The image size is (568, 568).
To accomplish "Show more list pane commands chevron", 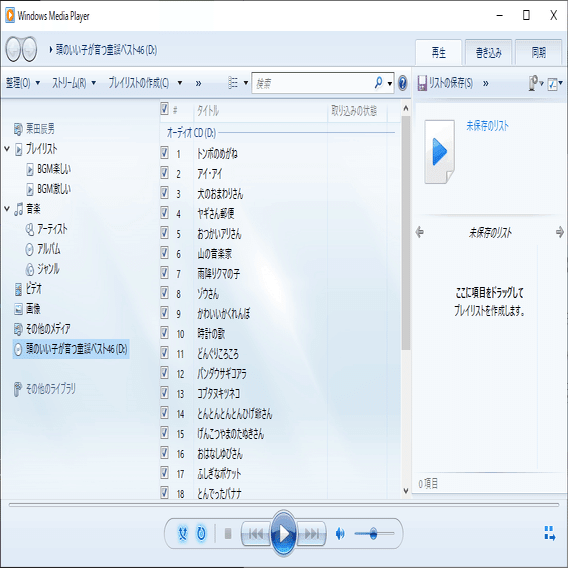I will click(x=486, y=83).
